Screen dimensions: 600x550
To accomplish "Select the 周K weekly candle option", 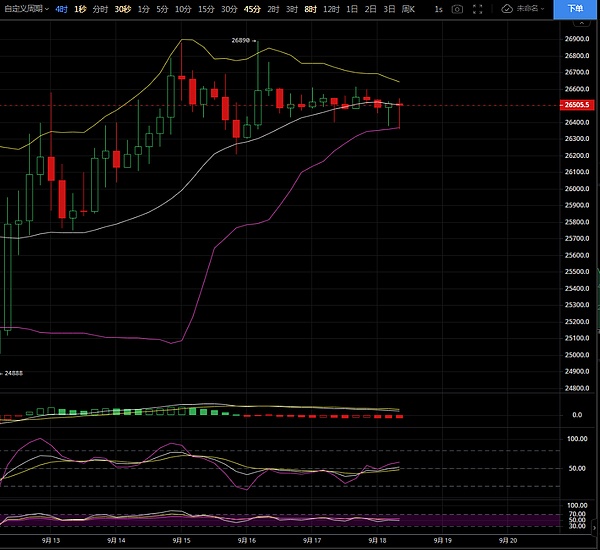I will coord(408,8).
